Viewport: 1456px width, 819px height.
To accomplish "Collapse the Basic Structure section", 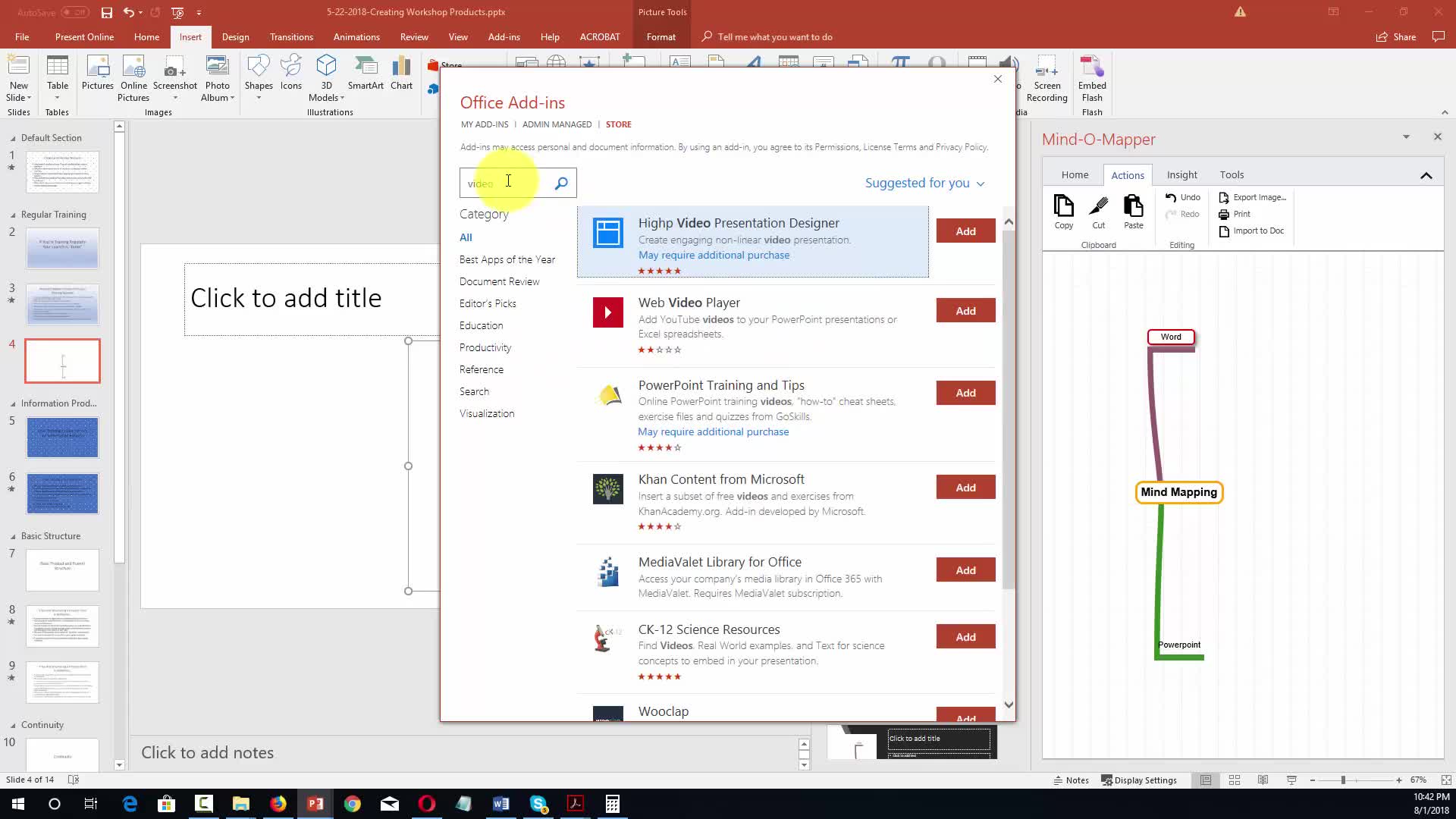I will [13, 536].
